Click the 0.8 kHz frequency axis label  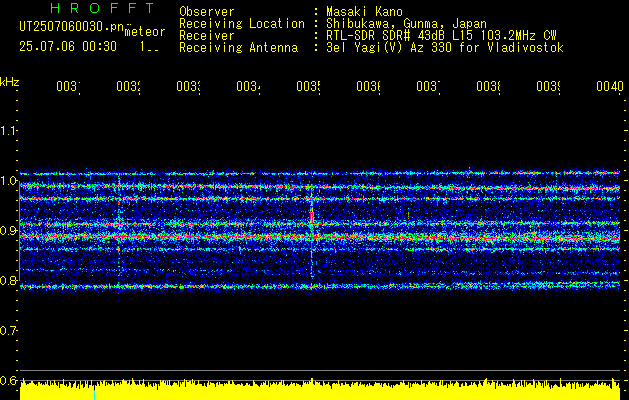point(8,280)
